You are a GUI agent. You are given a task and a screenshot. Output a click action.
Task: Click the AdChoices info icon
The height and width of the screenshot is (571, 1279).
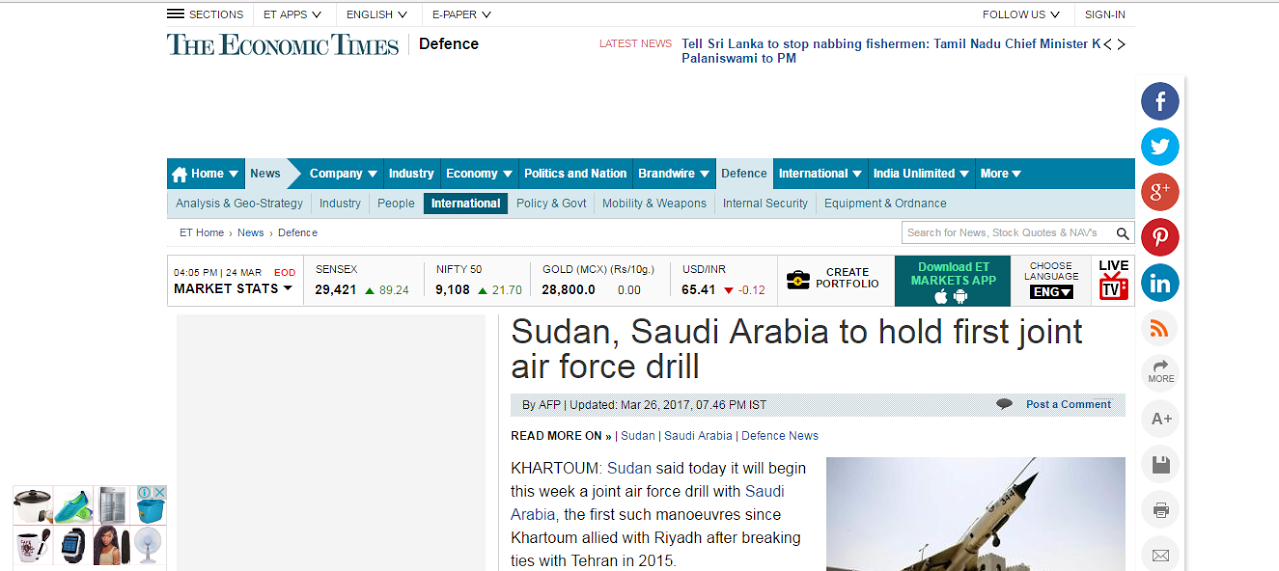tap(145, 492)
